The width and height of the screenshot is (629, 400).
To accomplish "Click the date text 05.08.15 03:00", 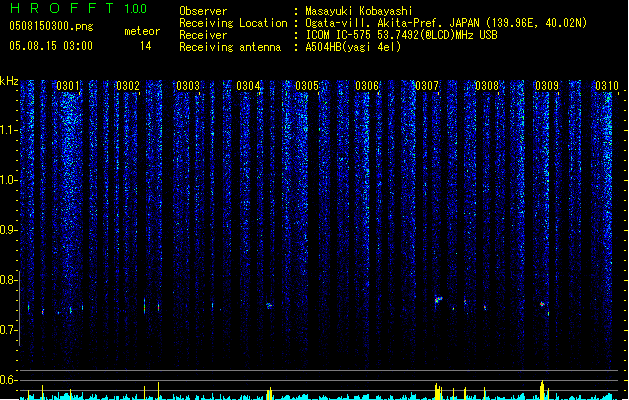I will tap(51, 46).
